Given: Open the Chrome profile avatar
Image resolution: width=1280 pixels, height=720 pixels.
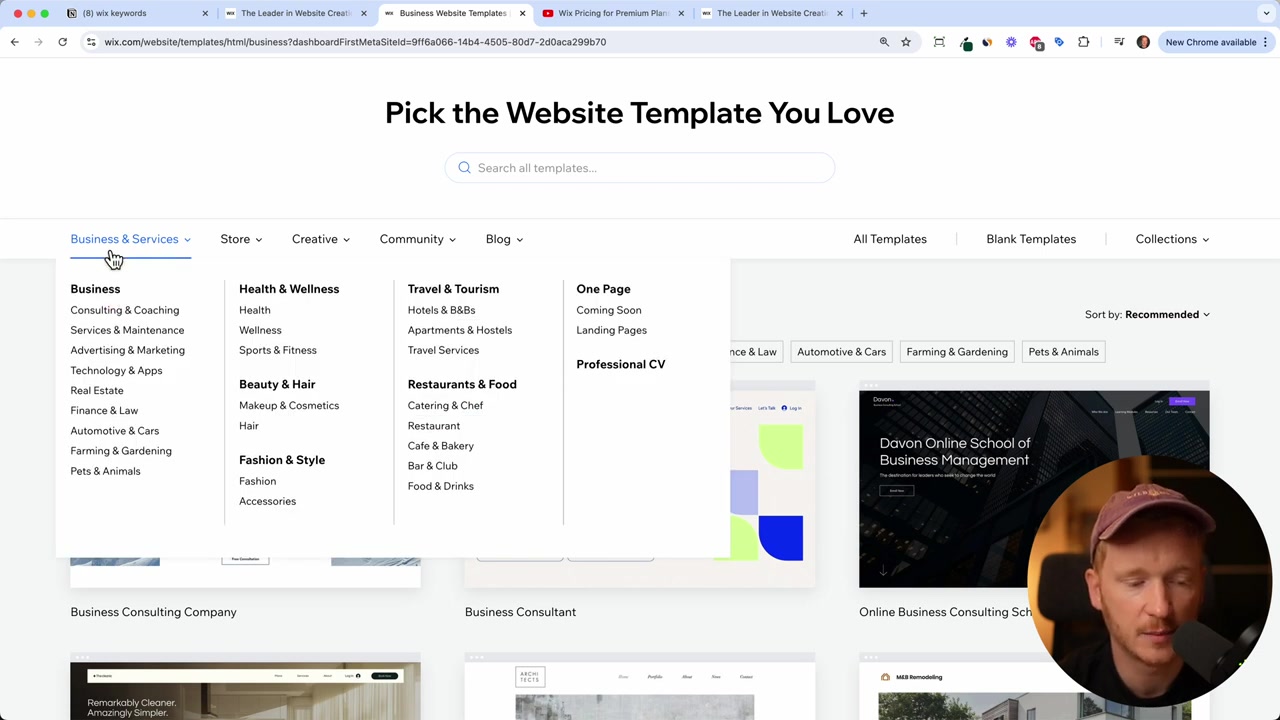Looking at the screenshot, I should [1143, 42].
